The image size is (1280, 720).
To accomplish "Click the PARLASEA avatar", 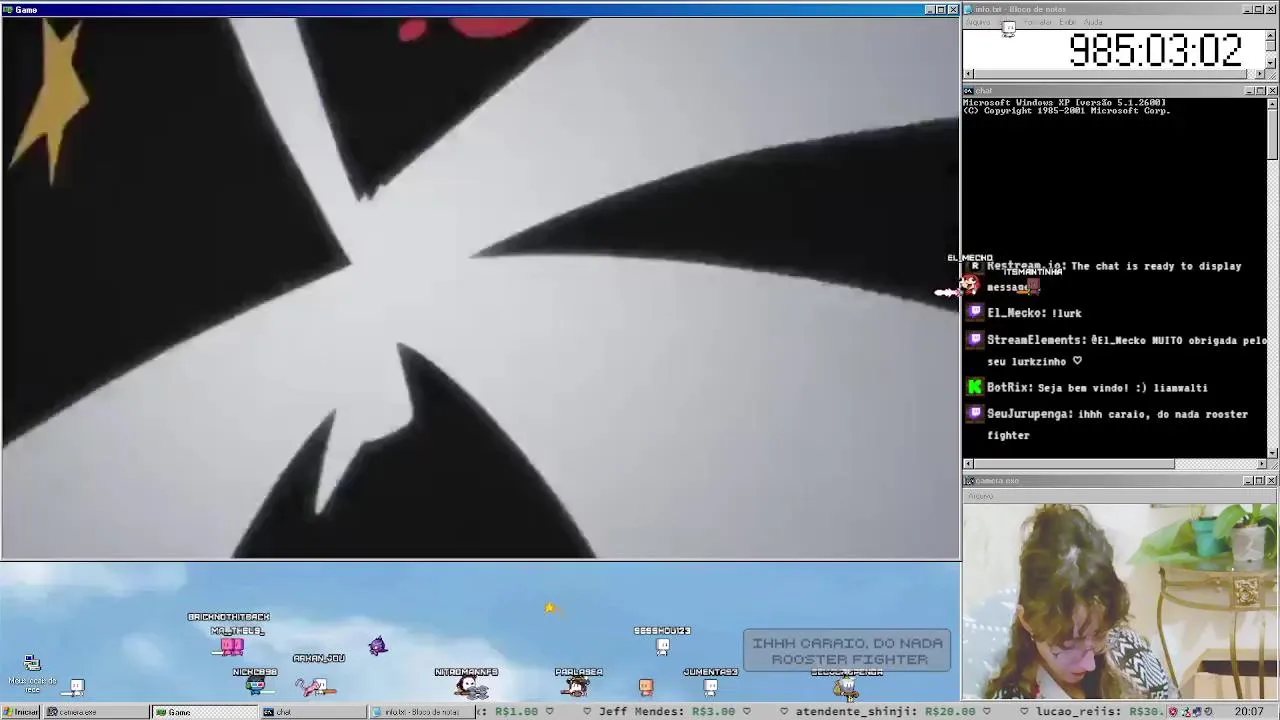I will tap(576, 687).
